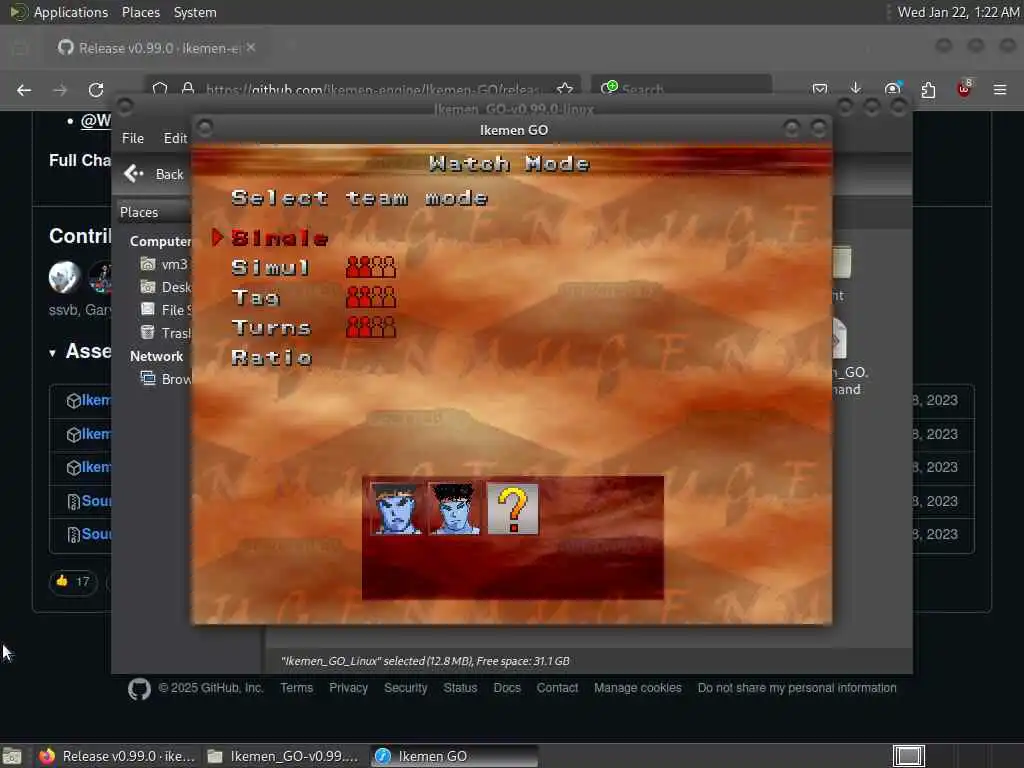Choose Tag team mode option
1024x768 pixels.
[x=255, y=298]
